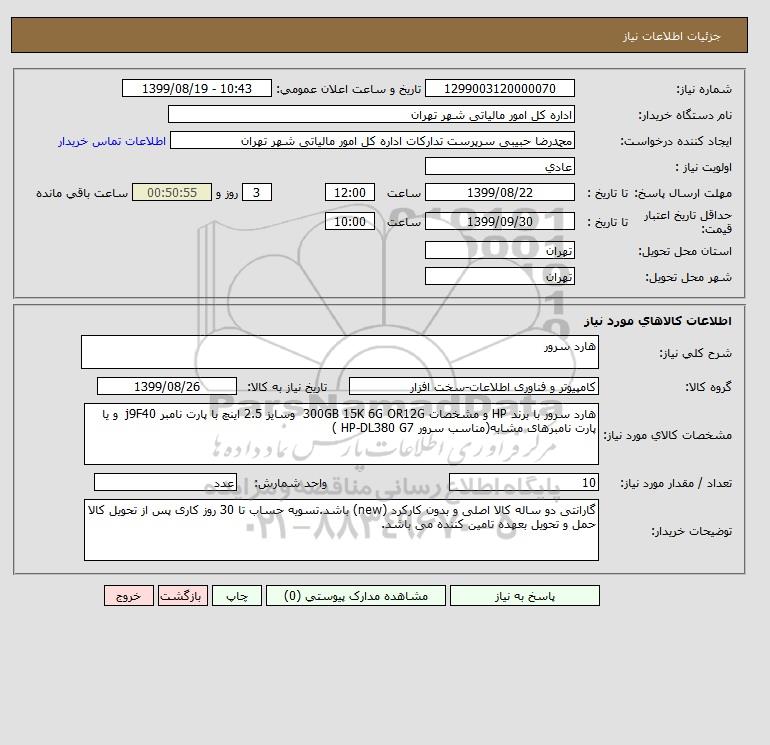Click the countdown timer 00:50:55
Viewport: 770px width, 745px height.
(172, 193)
